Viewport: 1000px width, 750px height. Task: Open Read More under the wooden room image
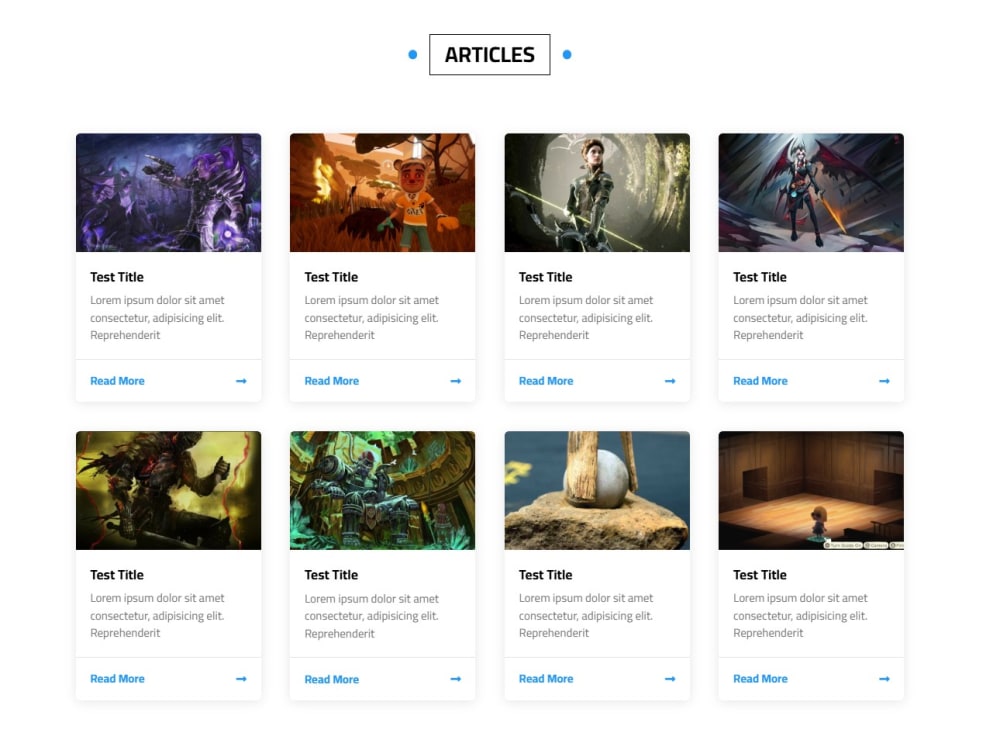(x=760, y=679)
